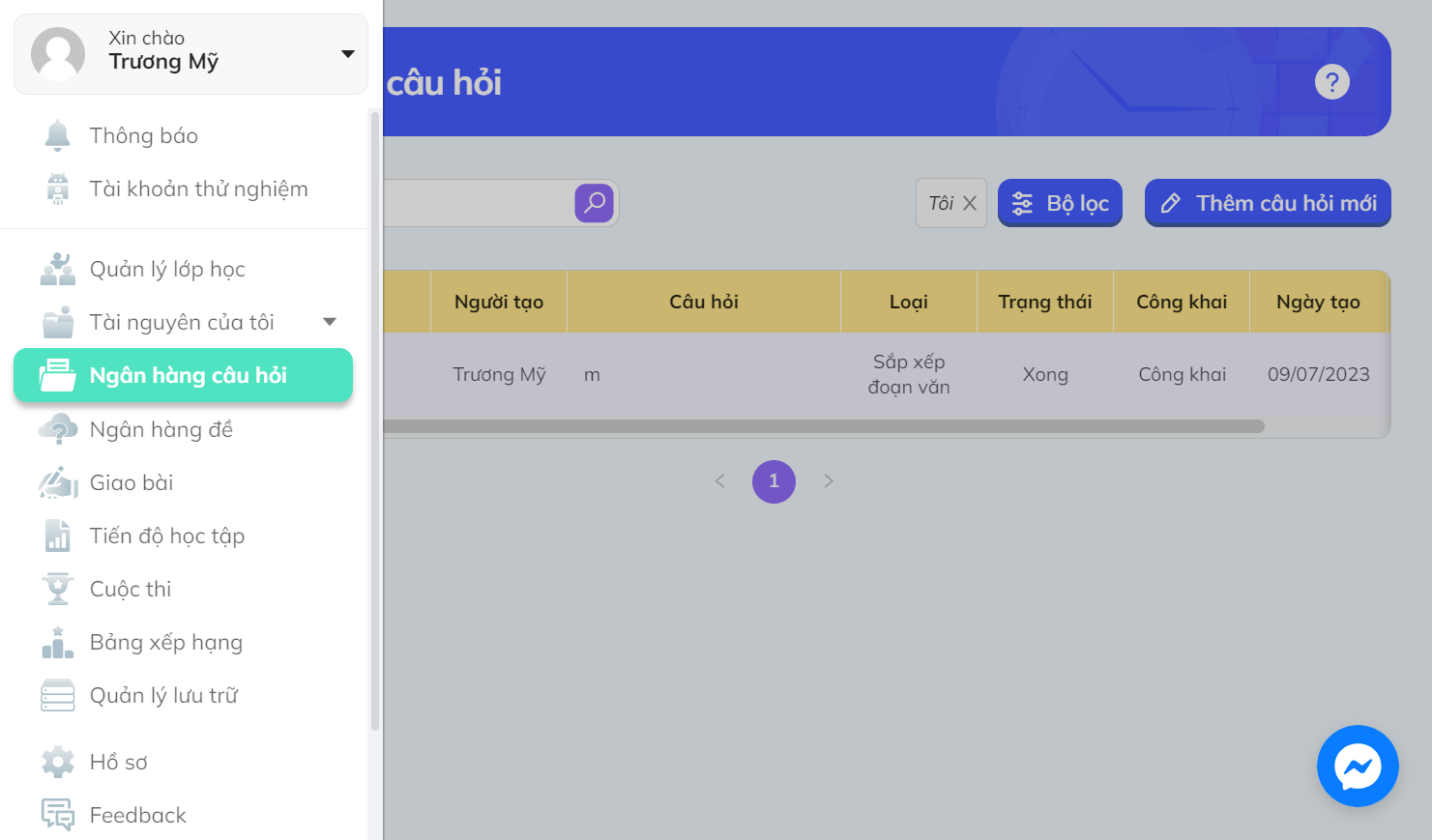Viewport: 1432px width, 840px height.
Task: Open the user account dropdown arrow
Action: click(348, 54)
